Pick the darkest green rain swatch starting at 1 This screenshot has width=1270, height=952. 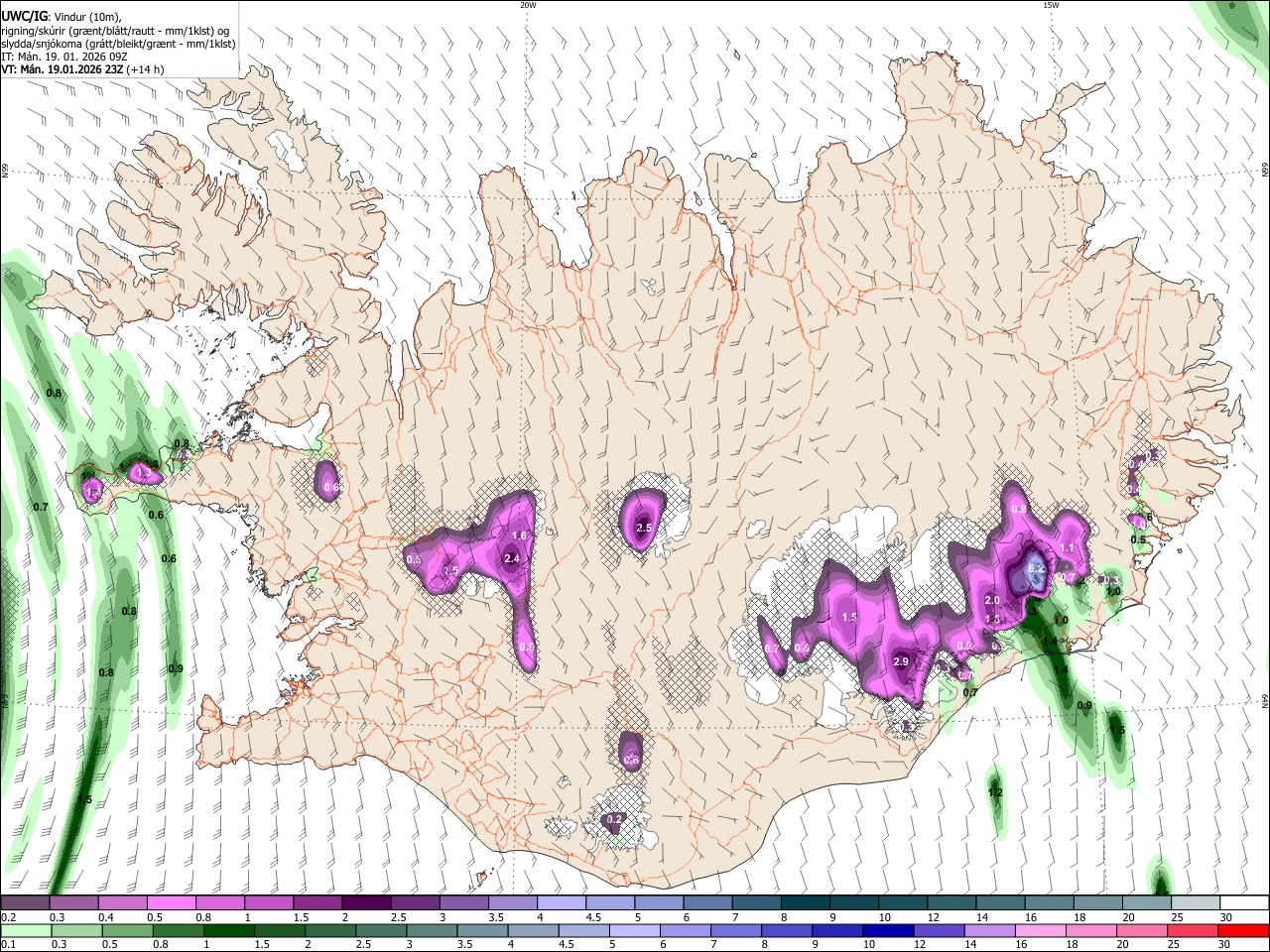tap(228, 930)
